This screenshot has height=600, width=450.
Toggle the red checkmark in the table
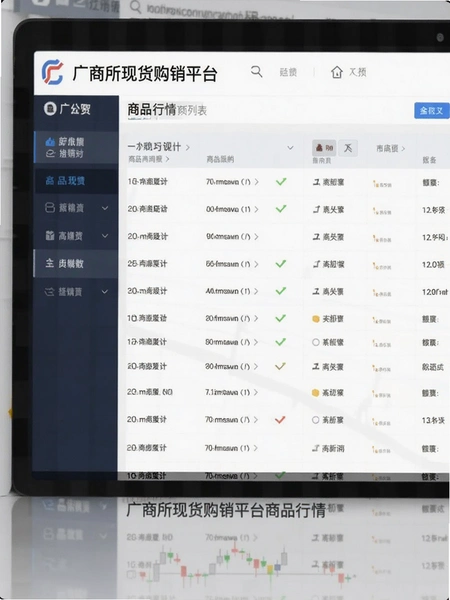click(280, 420)
